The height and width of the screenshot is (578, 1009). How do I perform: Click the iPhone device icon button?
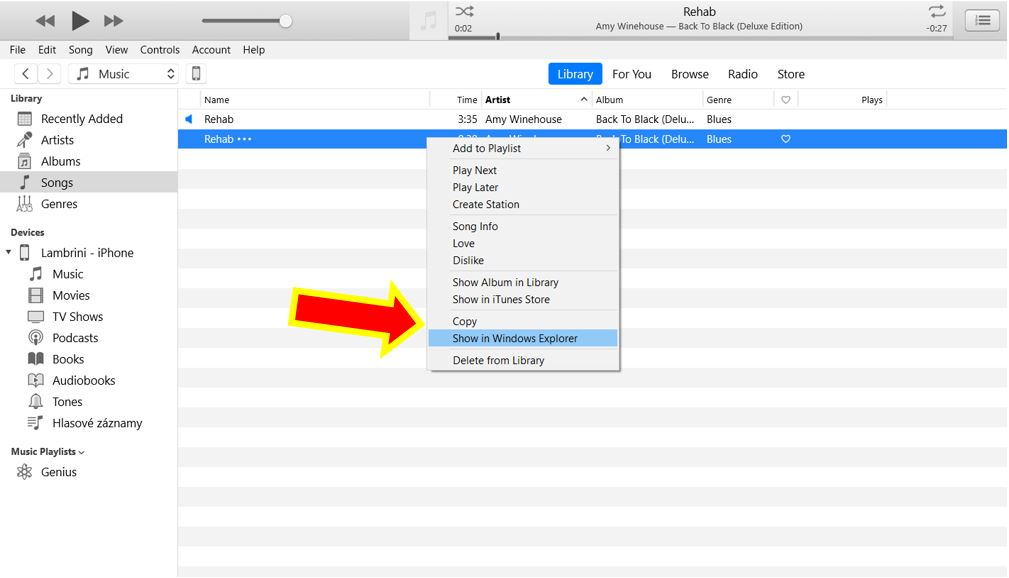pos(196,74)
